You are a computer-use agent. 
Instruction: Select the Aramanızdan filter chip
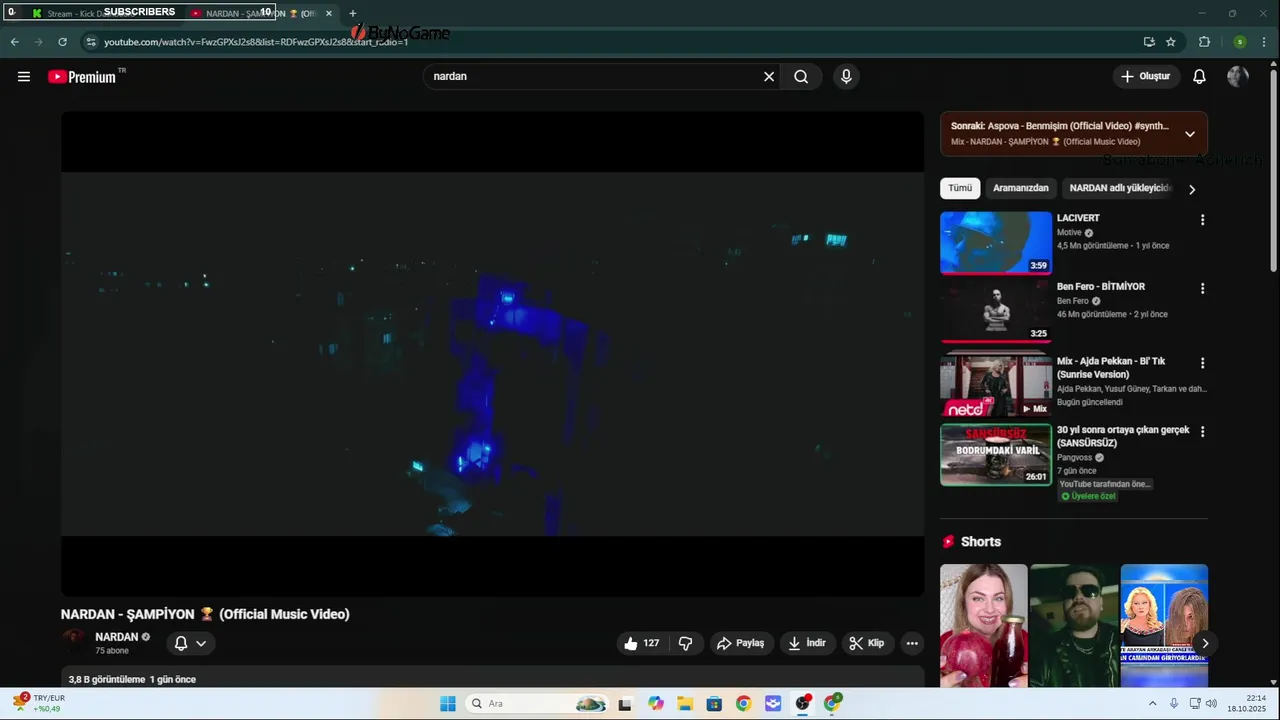point(1021,188)
